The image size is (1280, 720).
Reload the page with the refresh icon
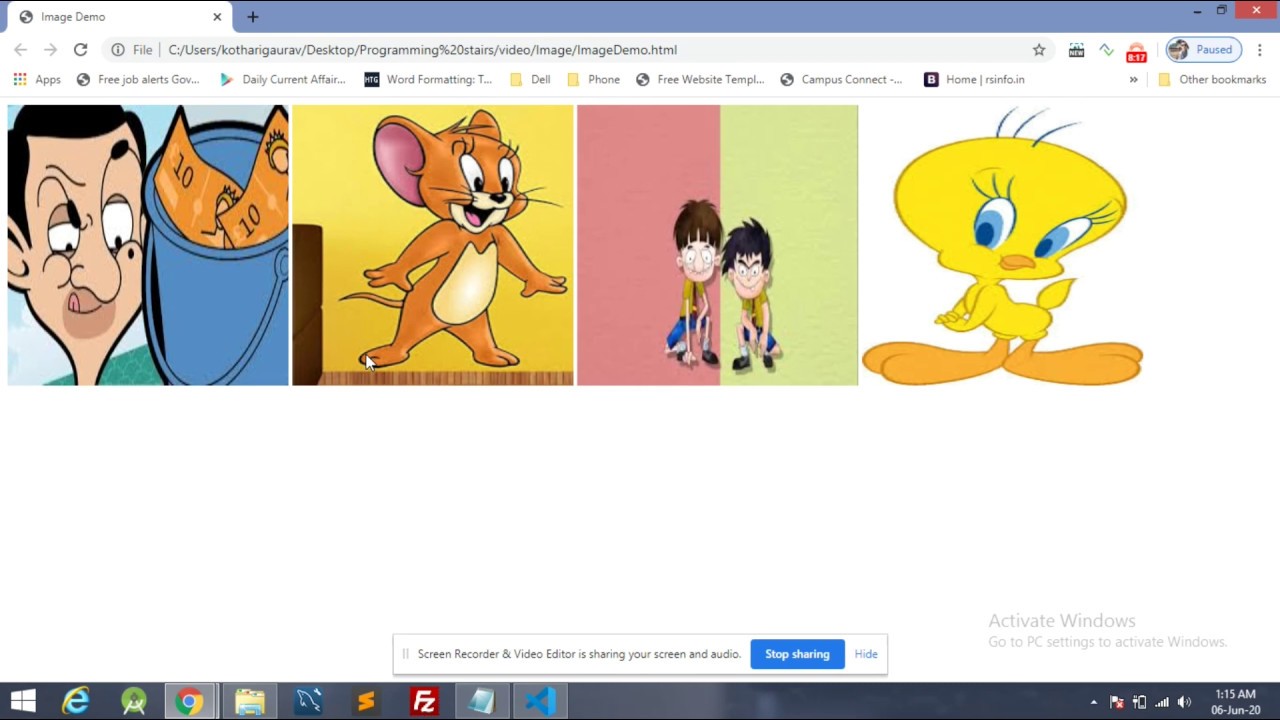[x=80, y=49]
